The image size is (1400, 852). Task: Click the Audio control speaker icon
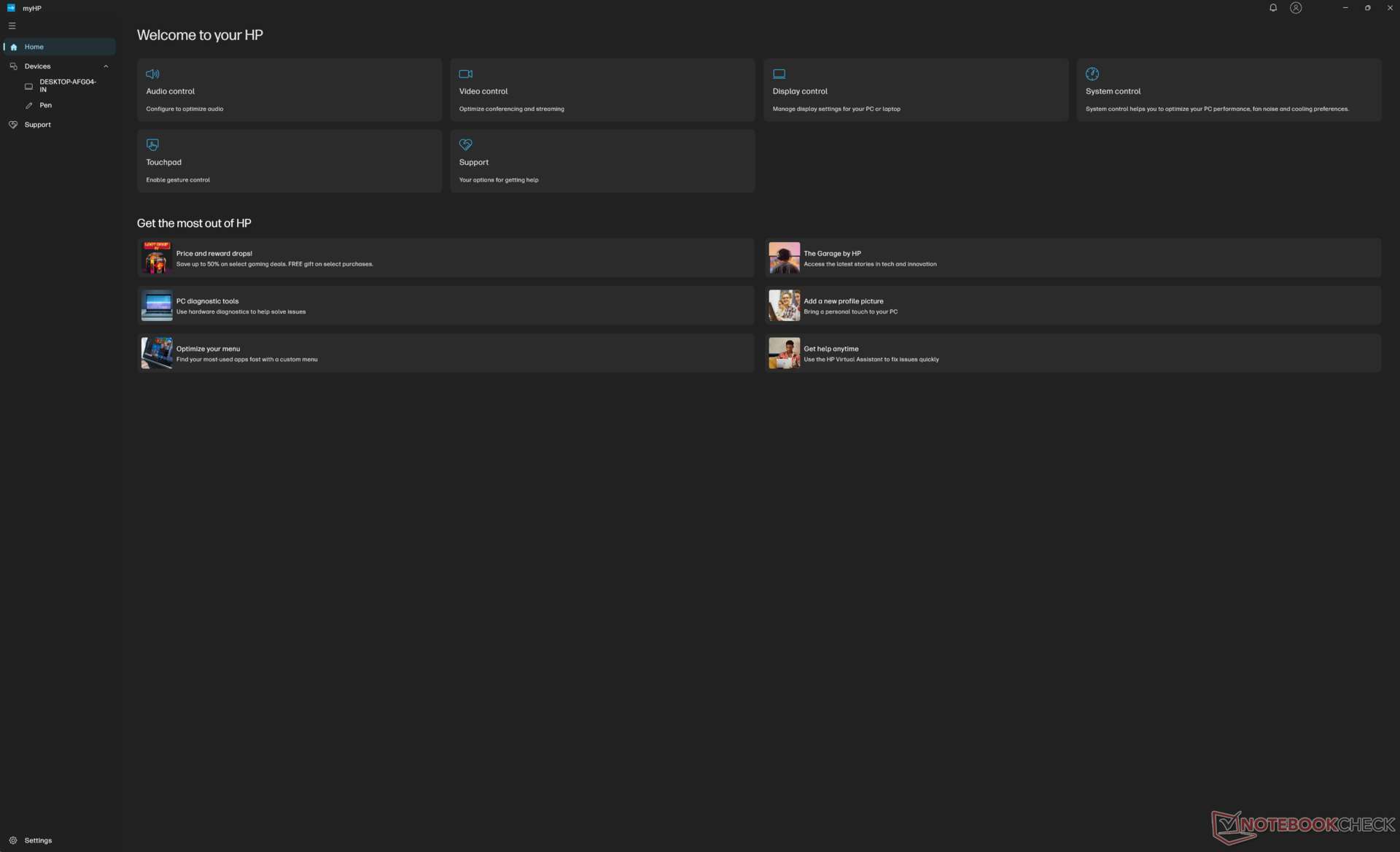(x=152, y=74)
